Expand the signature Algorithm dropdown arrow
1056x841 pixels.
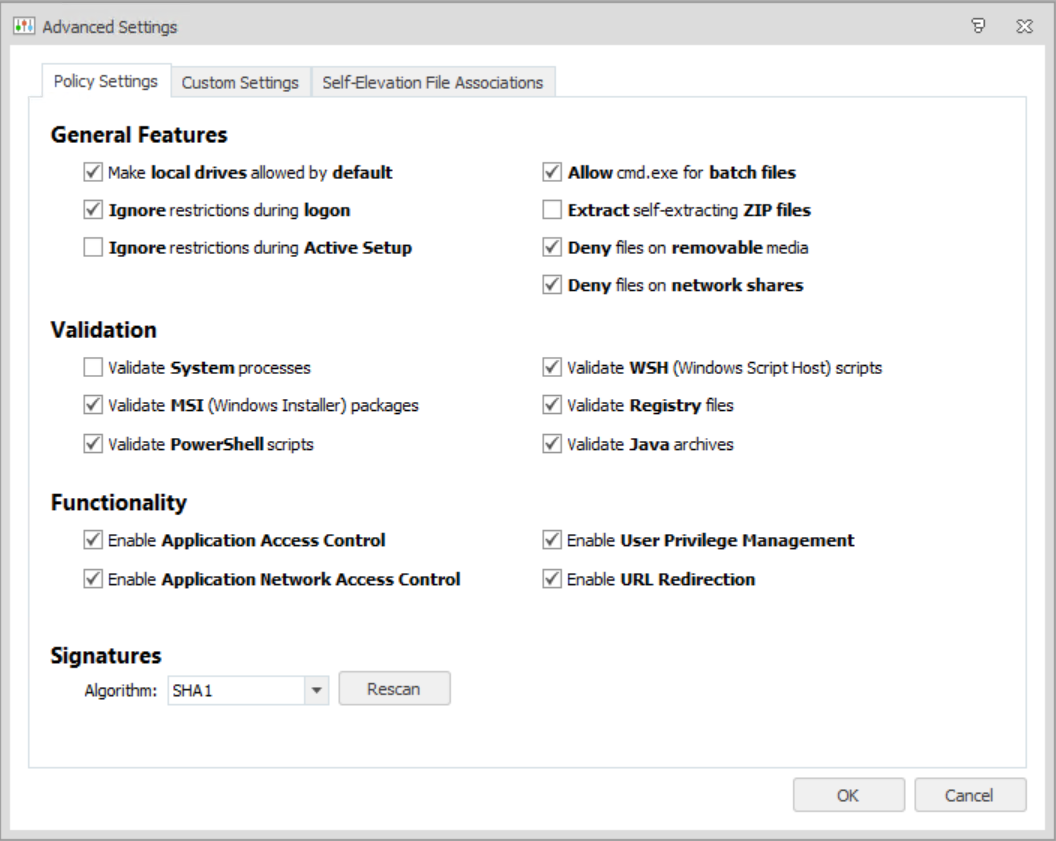316,689
